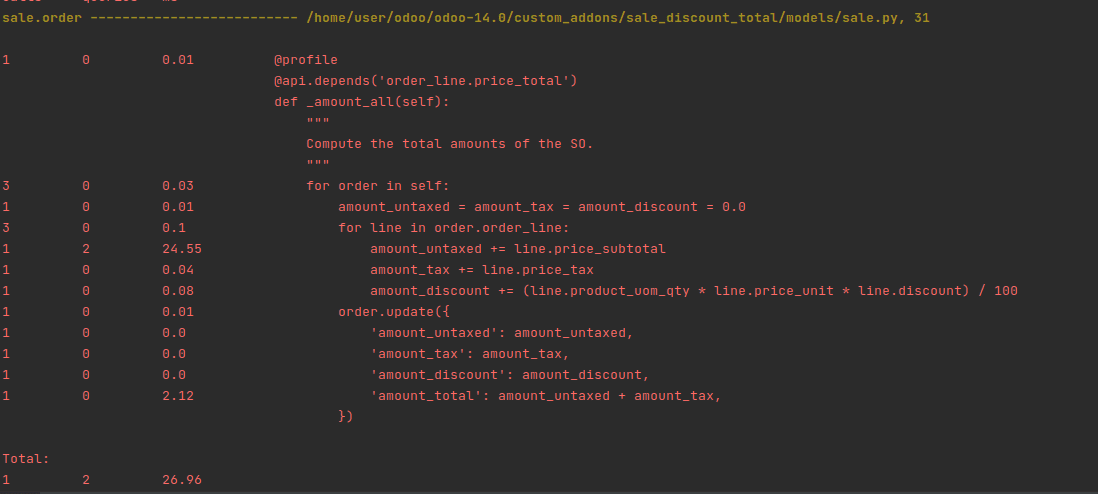1098x494 pixels.
Task: Open the sale.py file path link
Action: (x=618, y=18)
